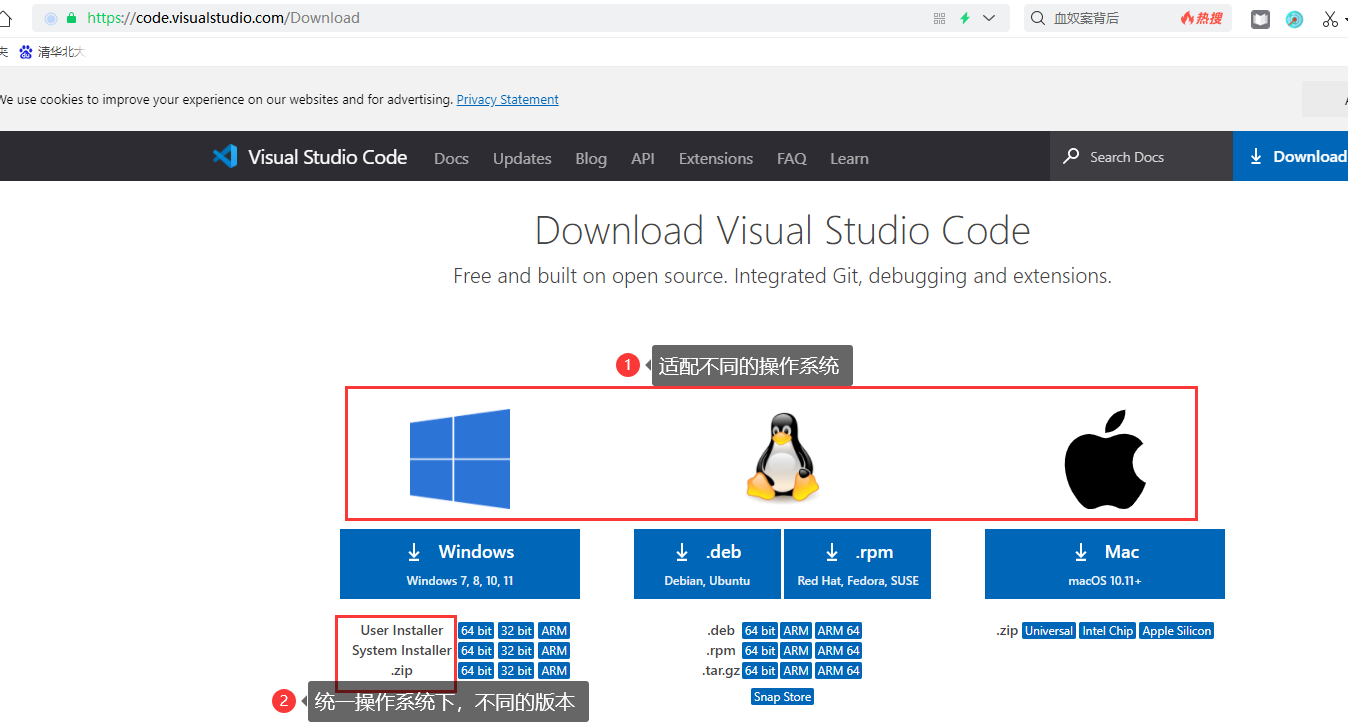Download the Mac macOS build
The image size is (1348, 722).
[1105, 564]
